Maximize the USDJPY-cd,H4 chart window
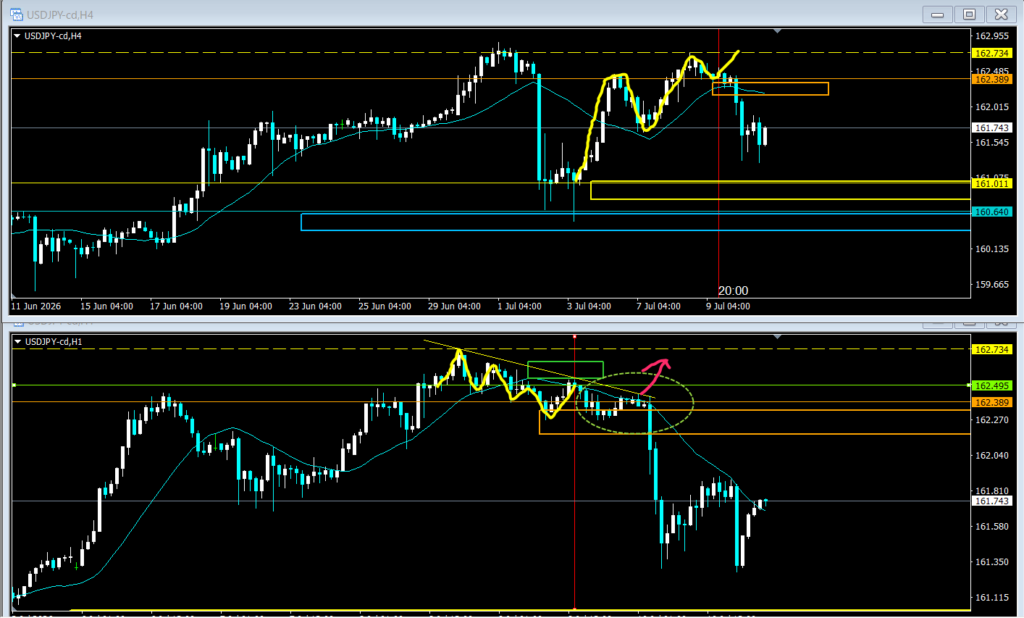 969,14
